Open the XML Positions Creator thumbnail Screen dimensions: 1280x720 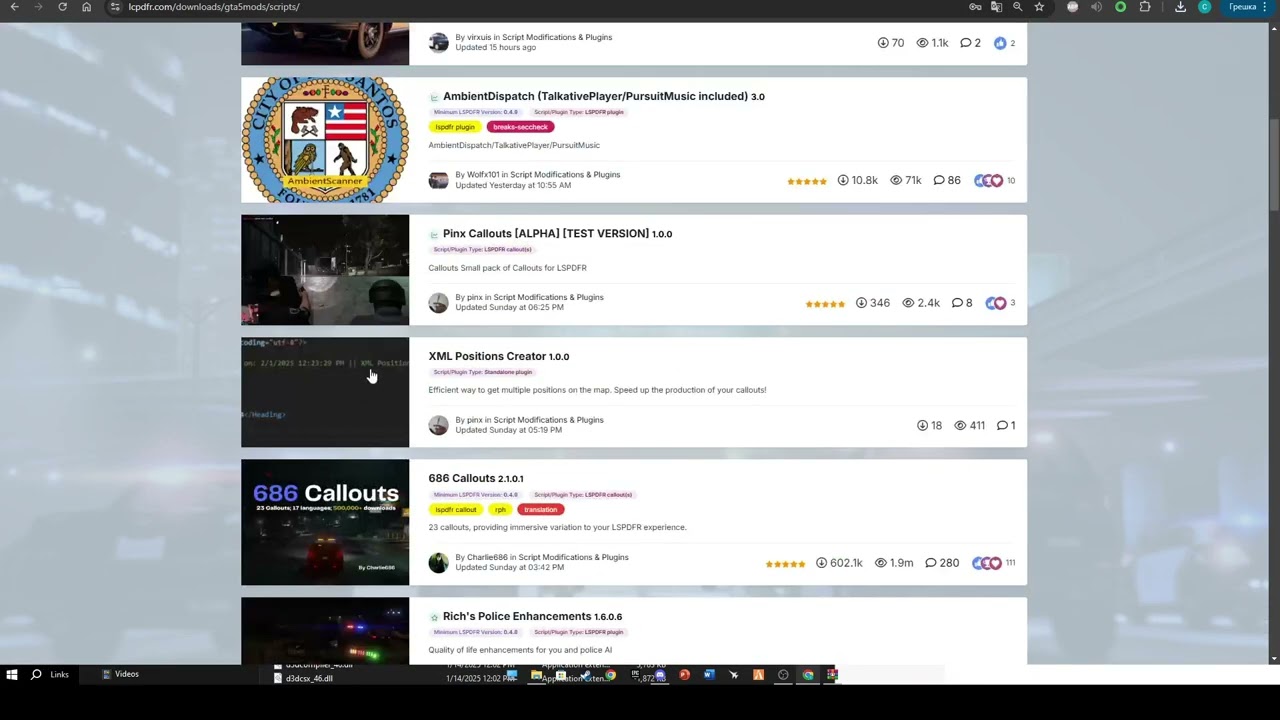[325, 392]
